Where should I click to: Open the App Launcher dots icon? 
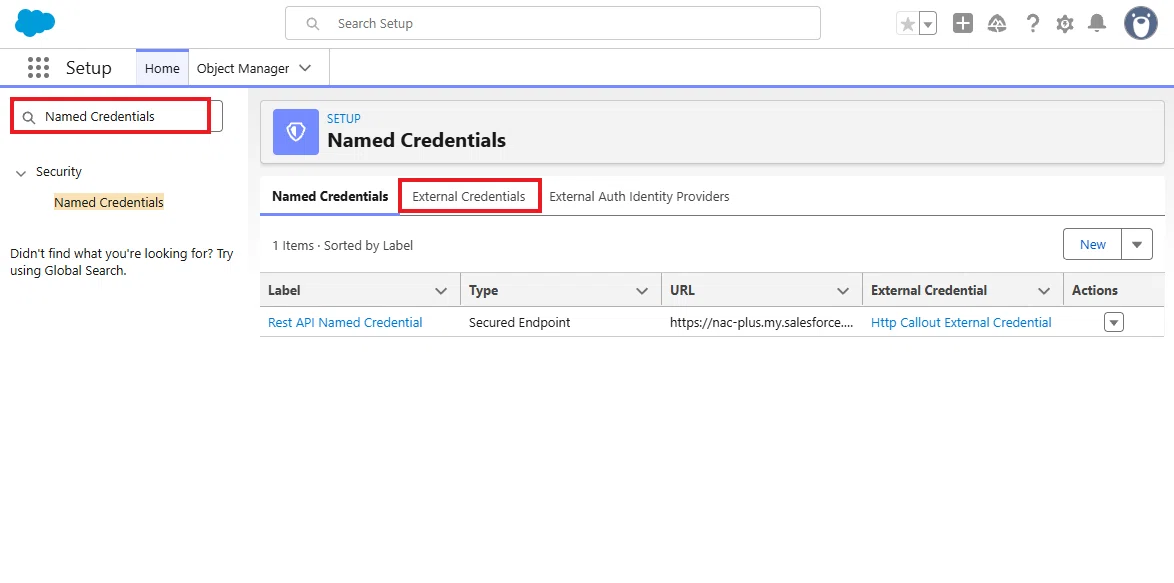pos(38,67)
